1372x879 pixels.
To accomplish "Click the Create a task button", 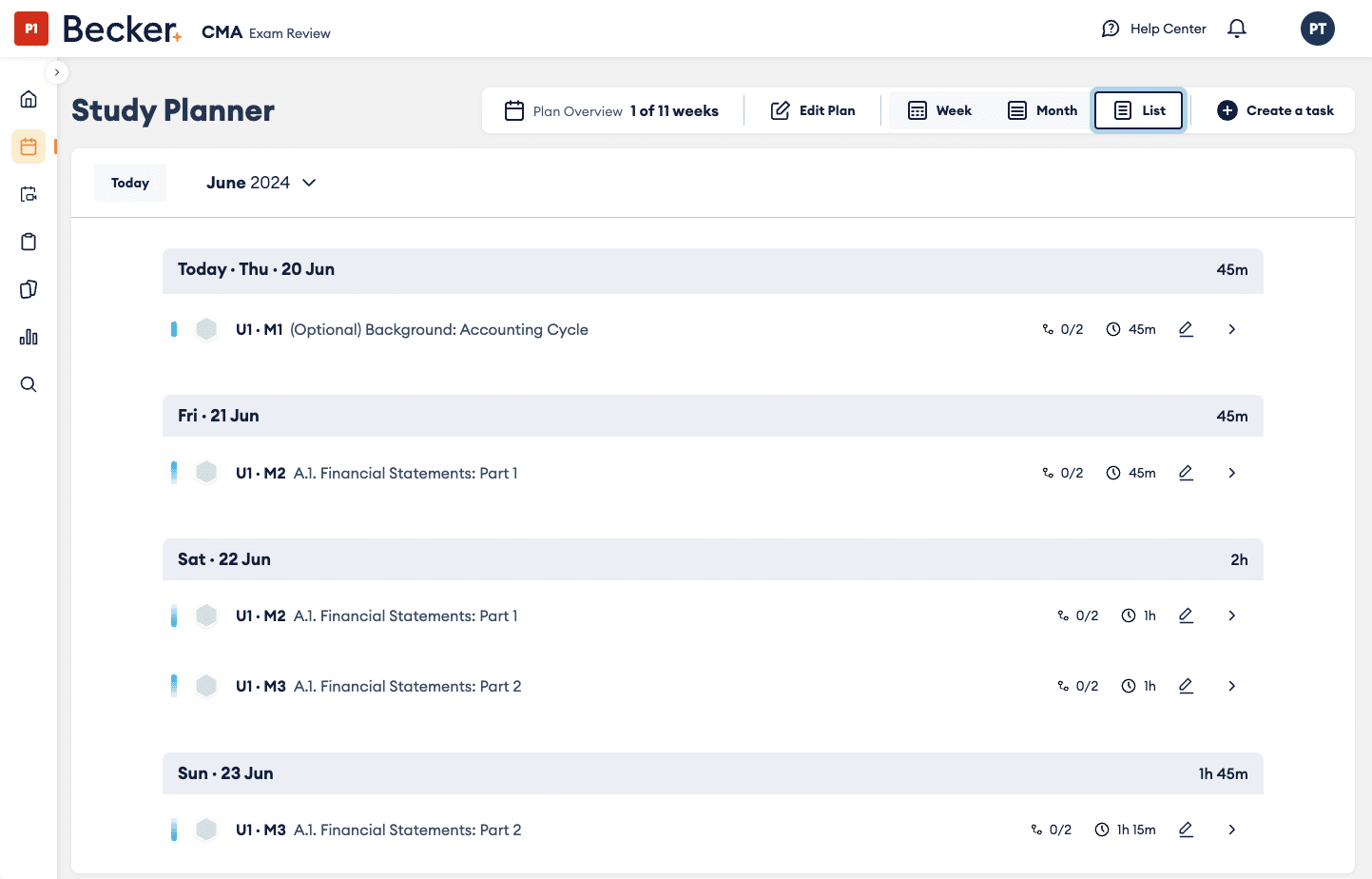I will [1274, 110].
